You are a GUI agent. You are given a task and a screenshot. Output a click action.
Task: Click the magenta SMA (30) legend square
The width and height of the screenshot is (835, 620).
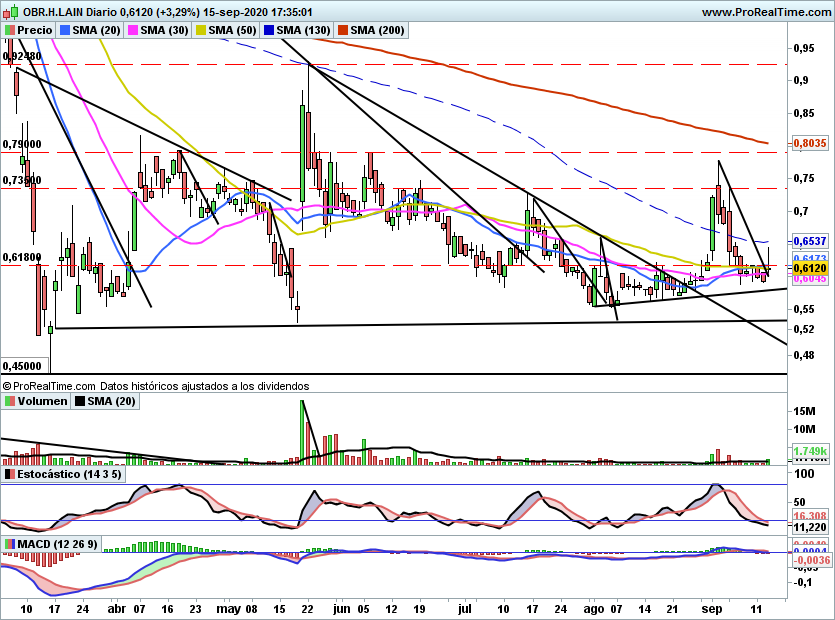[x=132, y=31]
